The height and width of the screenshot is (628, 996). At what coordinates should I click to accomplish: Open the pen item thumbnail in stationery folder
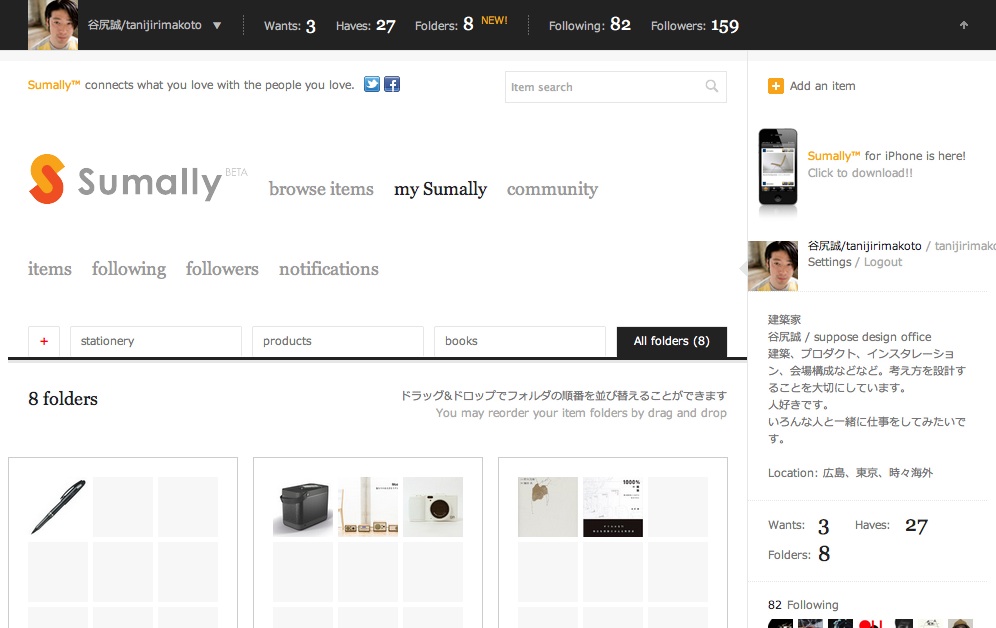point(58,507)
